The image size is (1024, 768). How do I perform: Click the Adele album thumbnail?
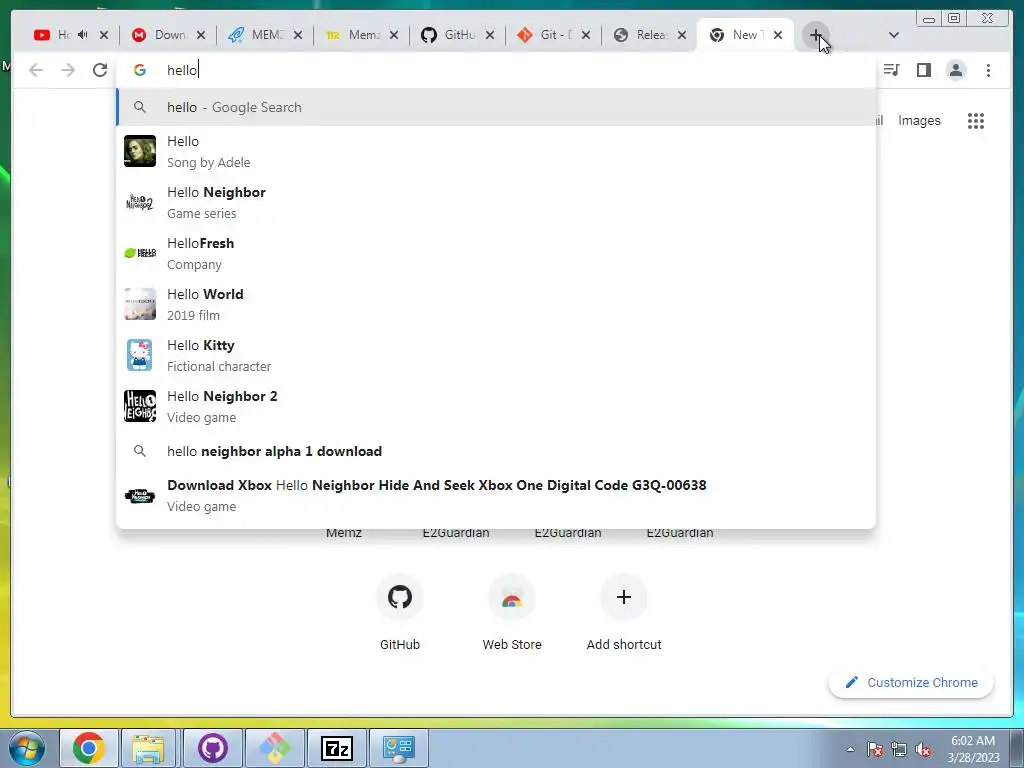pos(140,151)
